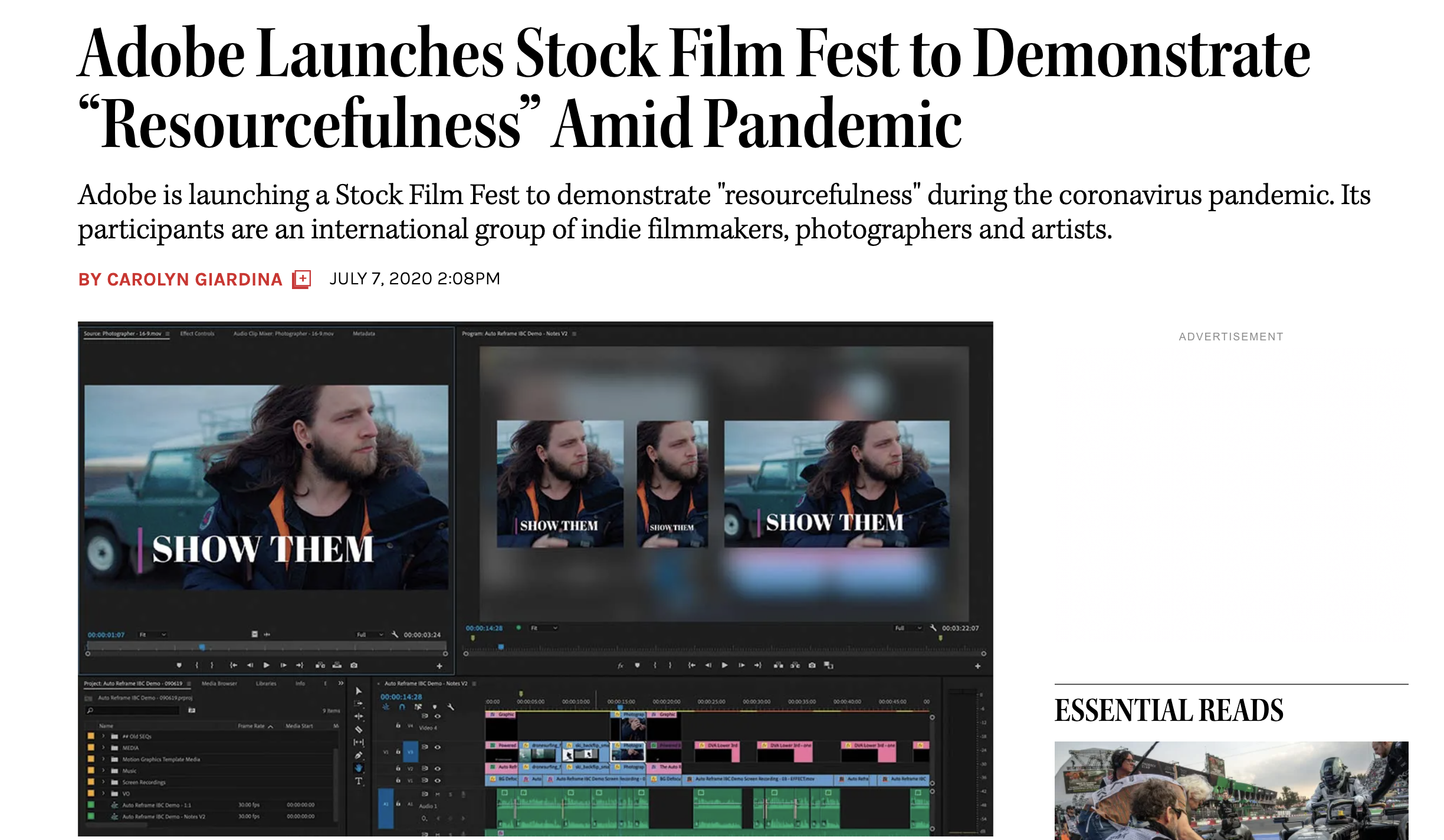Toggle timeline Snap magnet icon
The image size is (1444, 840).
click(402, 707)
